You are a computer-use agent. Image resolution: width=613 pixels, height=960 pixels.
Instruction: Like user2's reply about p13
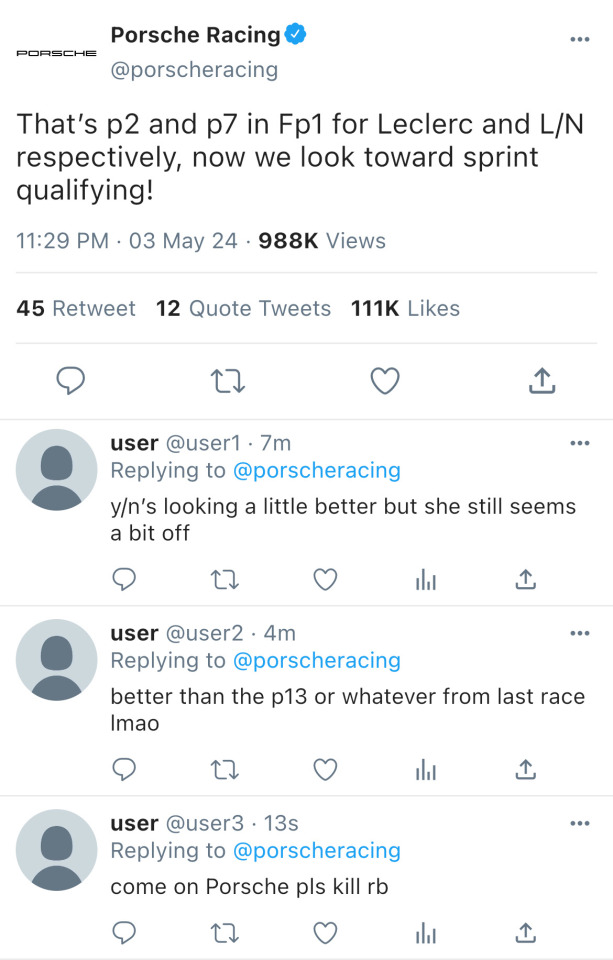coord(325,769)
